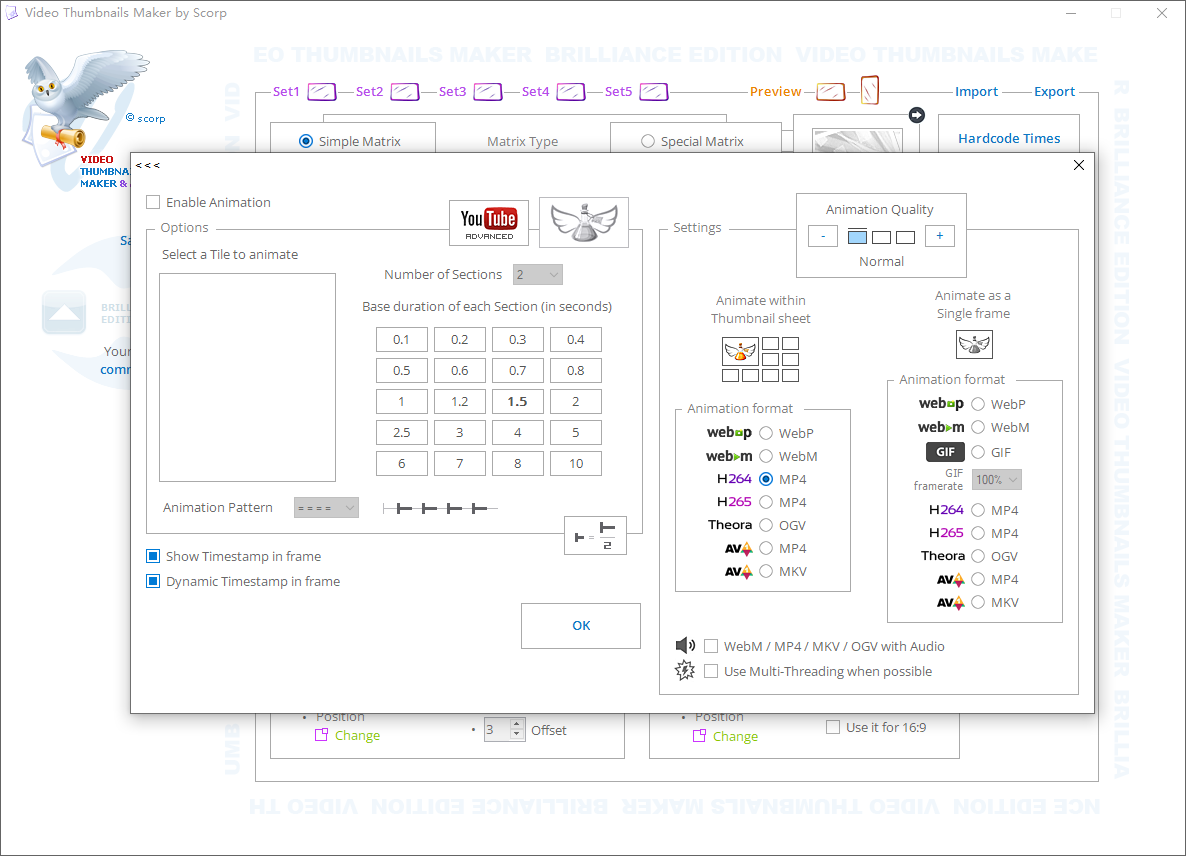Increase Animation Quality with the plus button
The image size is (1186, 856).
point(939,236)
